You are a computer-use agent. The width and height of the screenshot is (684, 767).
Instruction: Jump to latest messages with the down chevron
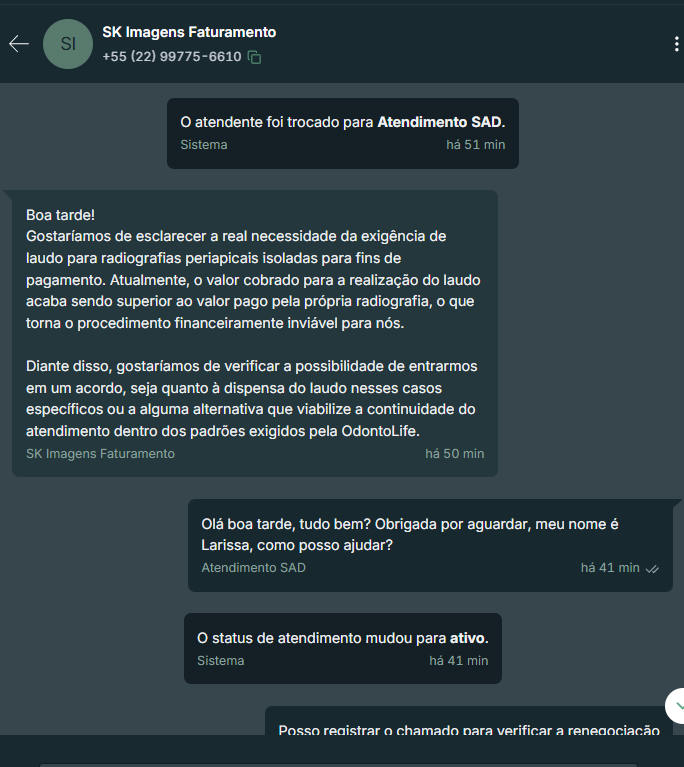pos(678,705)
